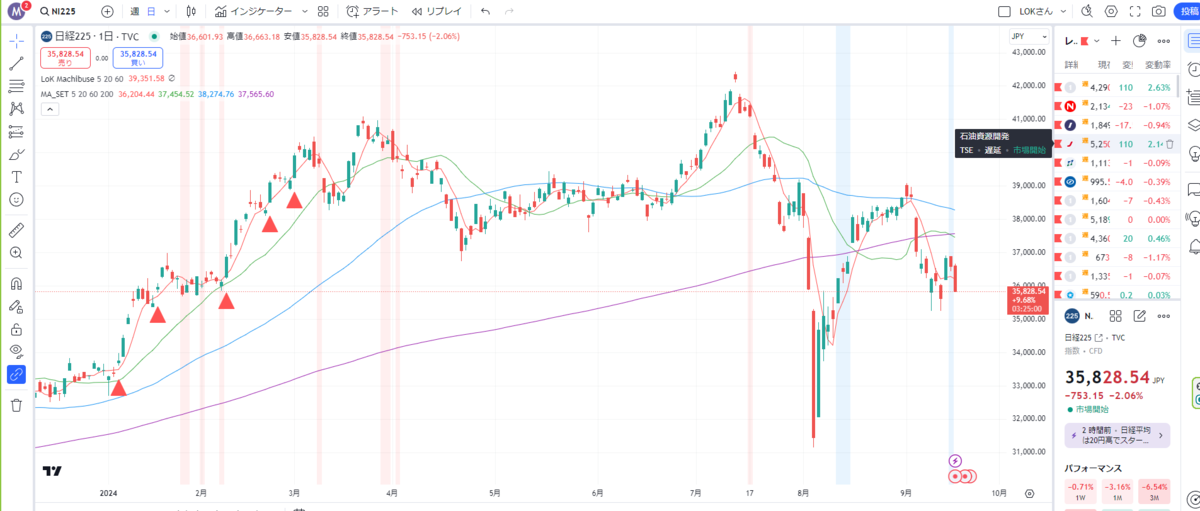Enter fullscreen chart mode
Image resolution: width=1200 pixels, height=511 pixels.
[1135, 11]
